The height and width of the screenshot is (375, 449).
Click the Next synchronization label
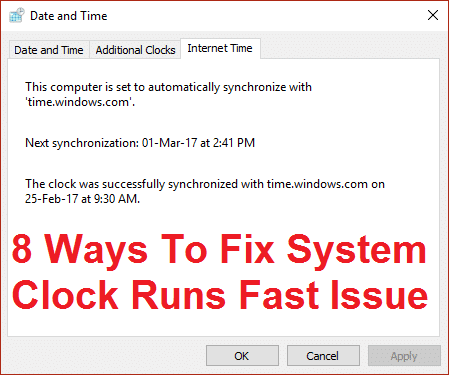(x=82, y=143)
